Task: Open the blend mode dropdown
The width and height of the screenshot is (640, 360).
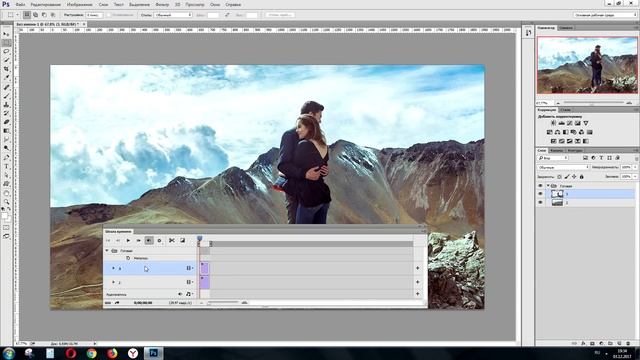Action: click(563, 167)
